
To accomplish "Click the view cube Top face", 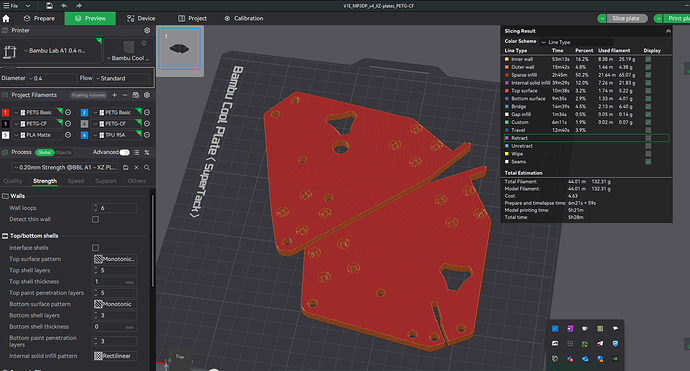I will 180,357.
